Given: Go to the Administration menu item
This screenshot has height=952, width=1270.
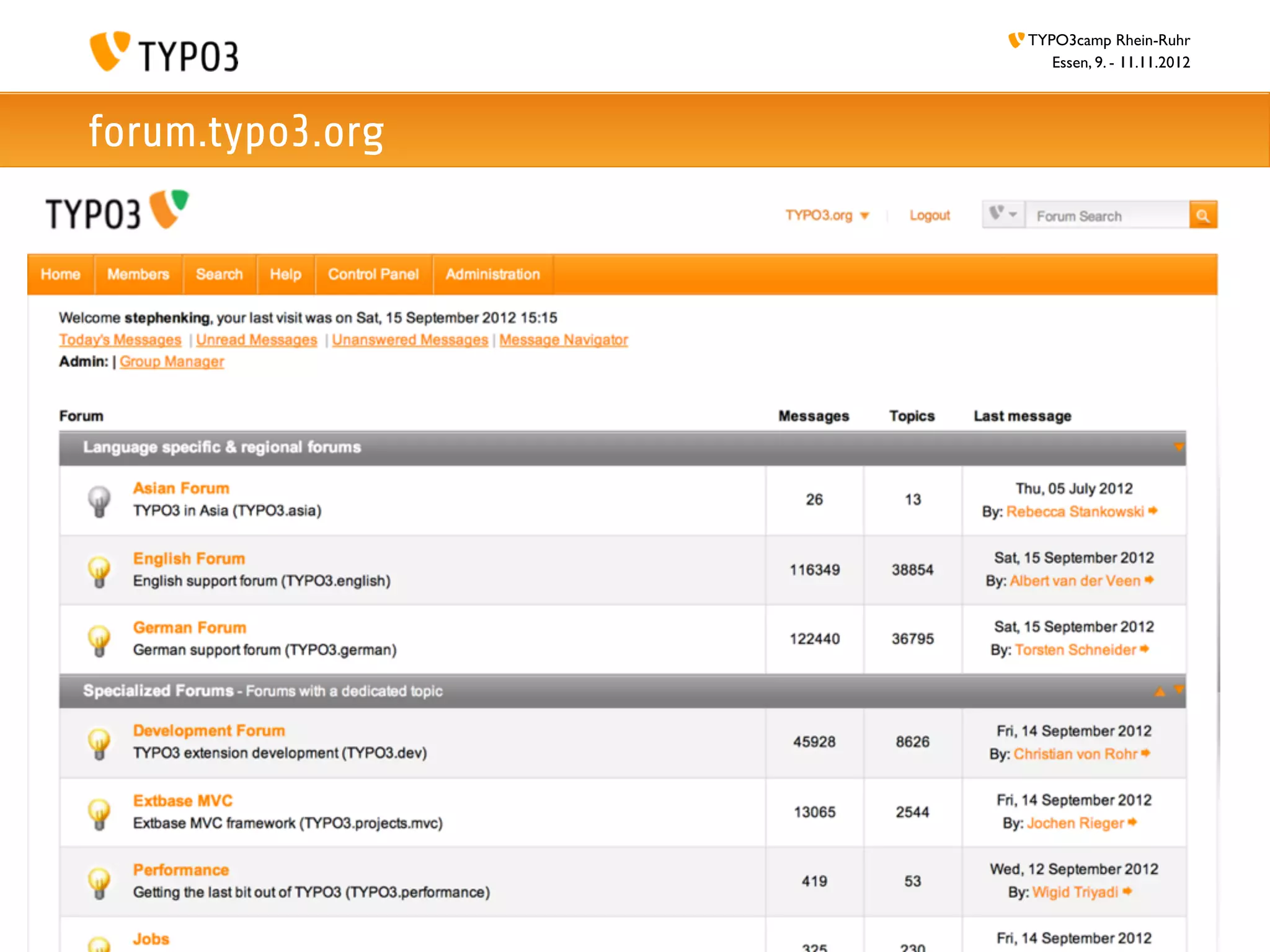Looking at the screenshot, I should point(492,274).
